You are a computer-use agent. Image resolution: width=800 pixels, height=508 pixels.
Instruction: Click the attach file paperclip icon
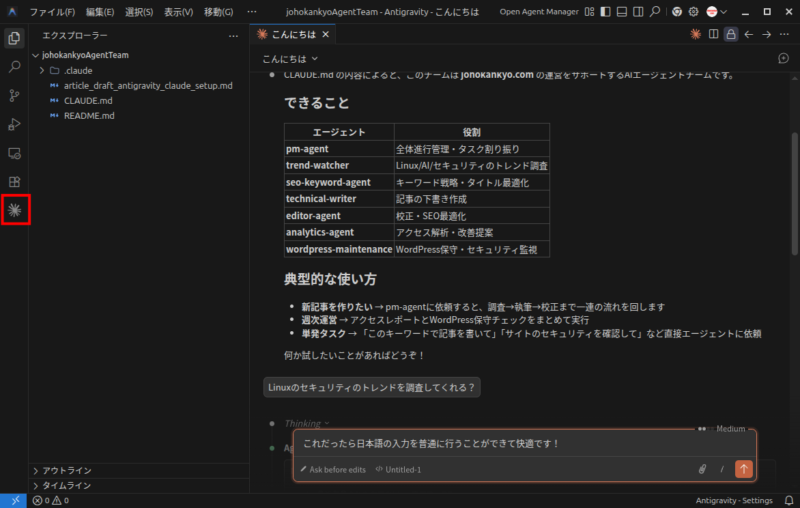click(702, 469)
